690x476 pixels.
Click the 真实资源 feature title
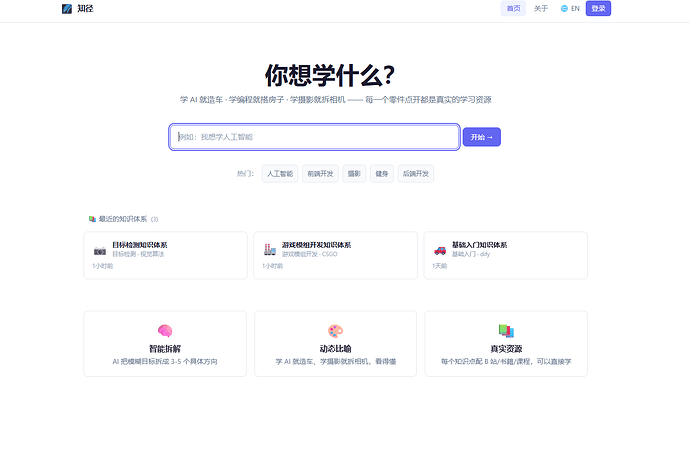pos(506,349)
